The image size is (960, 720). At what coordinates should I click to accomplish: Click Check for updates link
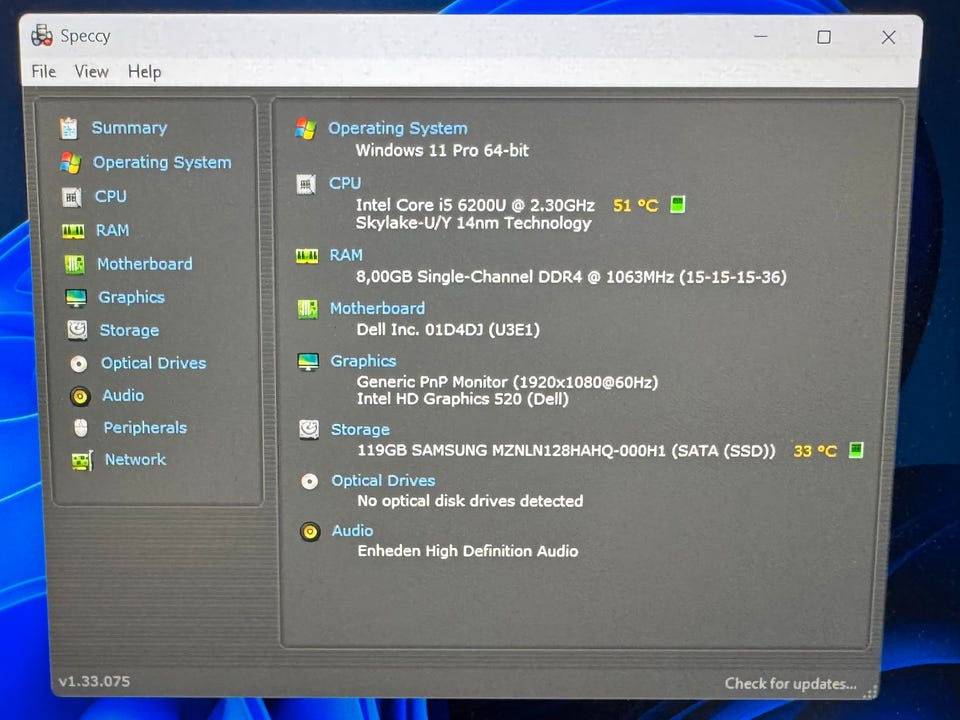point(790,683)
